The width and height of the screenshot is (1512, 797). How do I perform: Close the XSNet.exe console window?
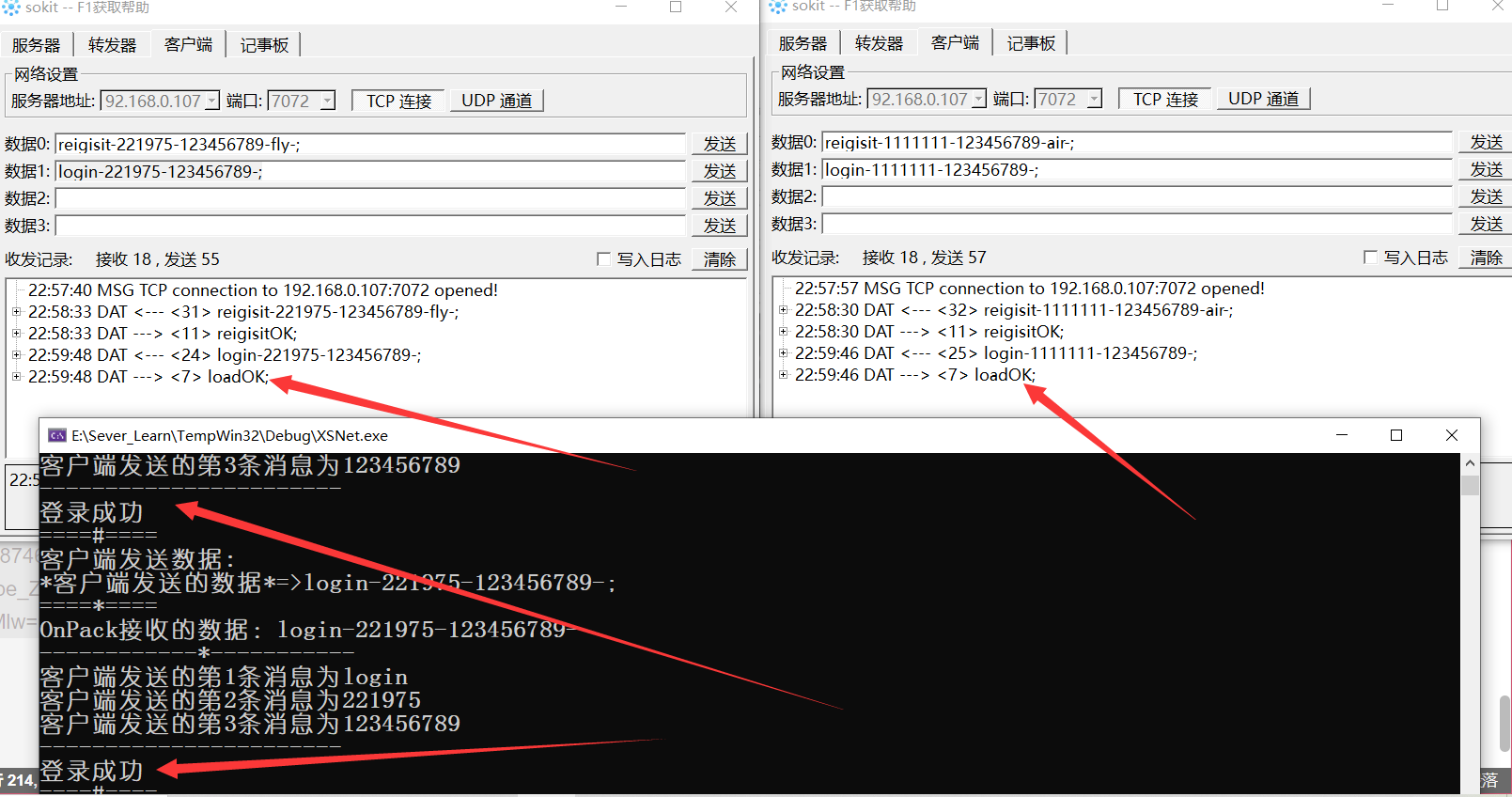pos(1452,435)
